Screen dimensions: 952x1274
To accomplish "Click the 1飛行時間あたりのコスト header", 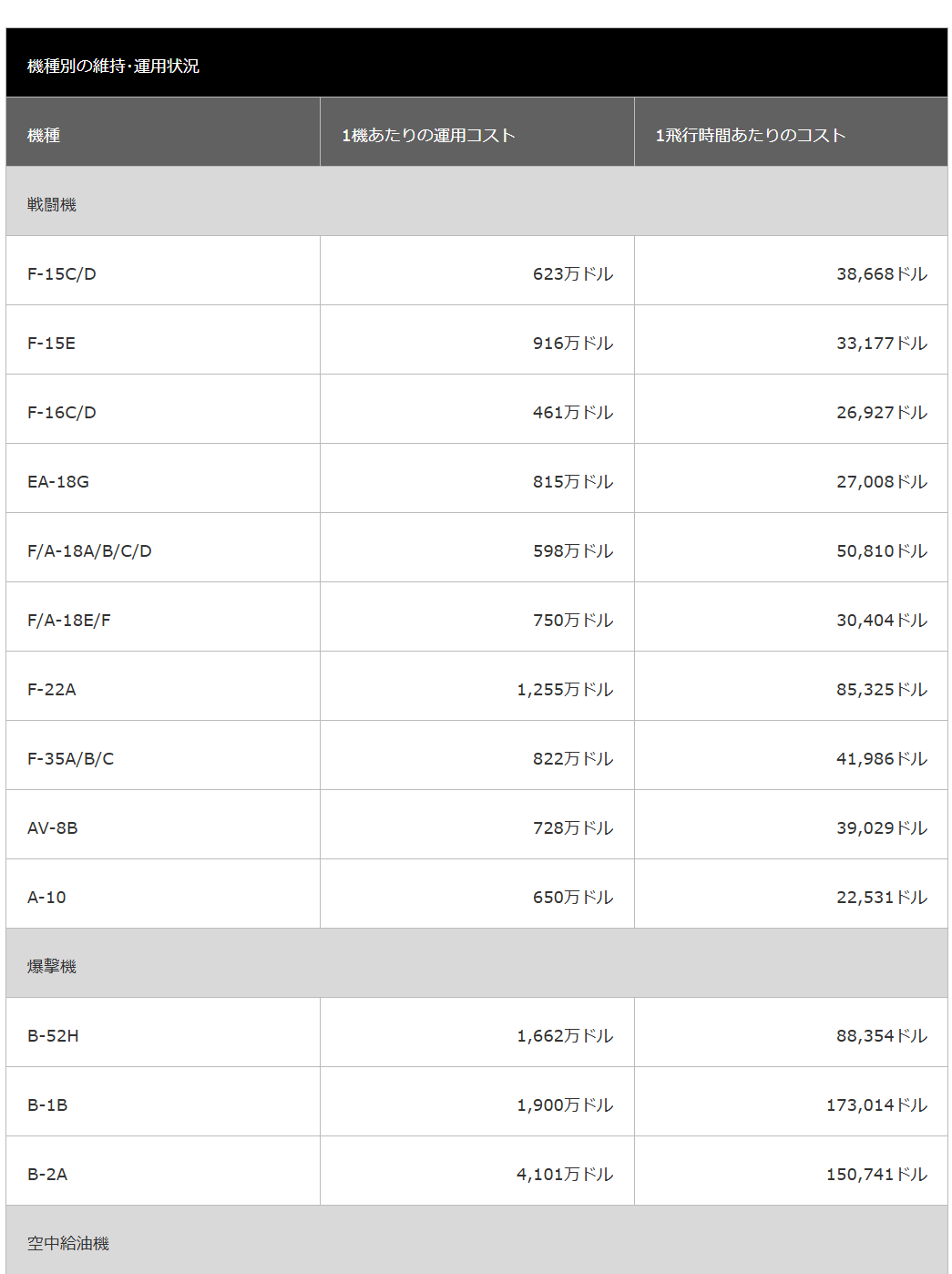I will (x=751, y=135).
